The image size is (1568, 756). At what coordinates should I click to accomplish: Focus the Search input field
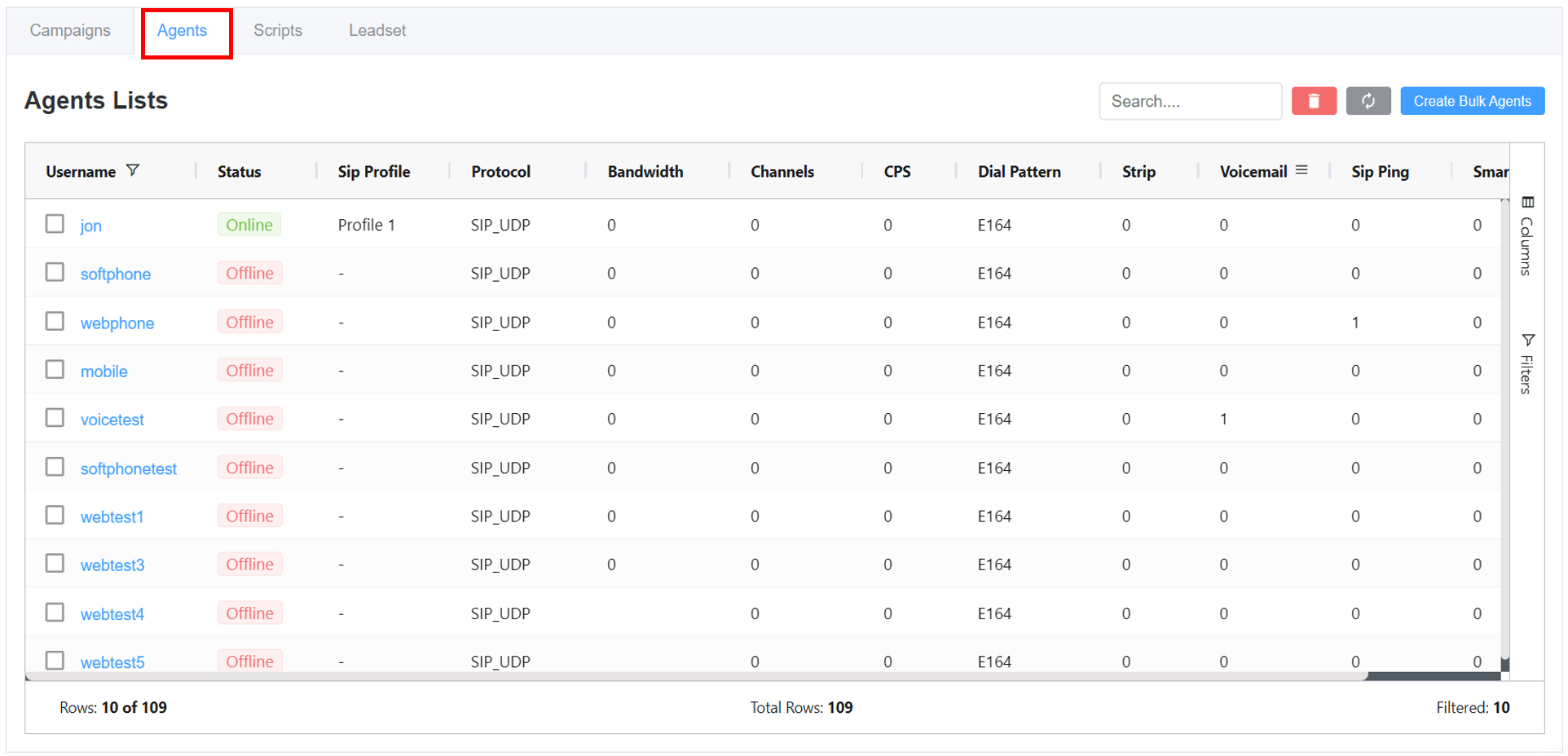[1189, 101]
